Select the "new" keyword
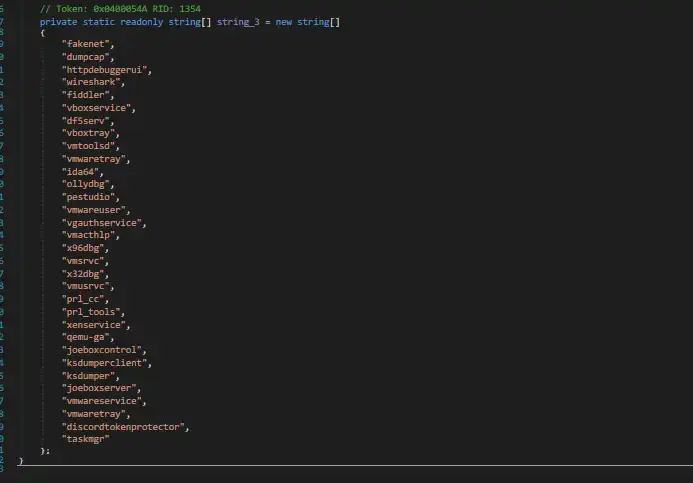The image size is (693, 483). [x=284, y=22]
